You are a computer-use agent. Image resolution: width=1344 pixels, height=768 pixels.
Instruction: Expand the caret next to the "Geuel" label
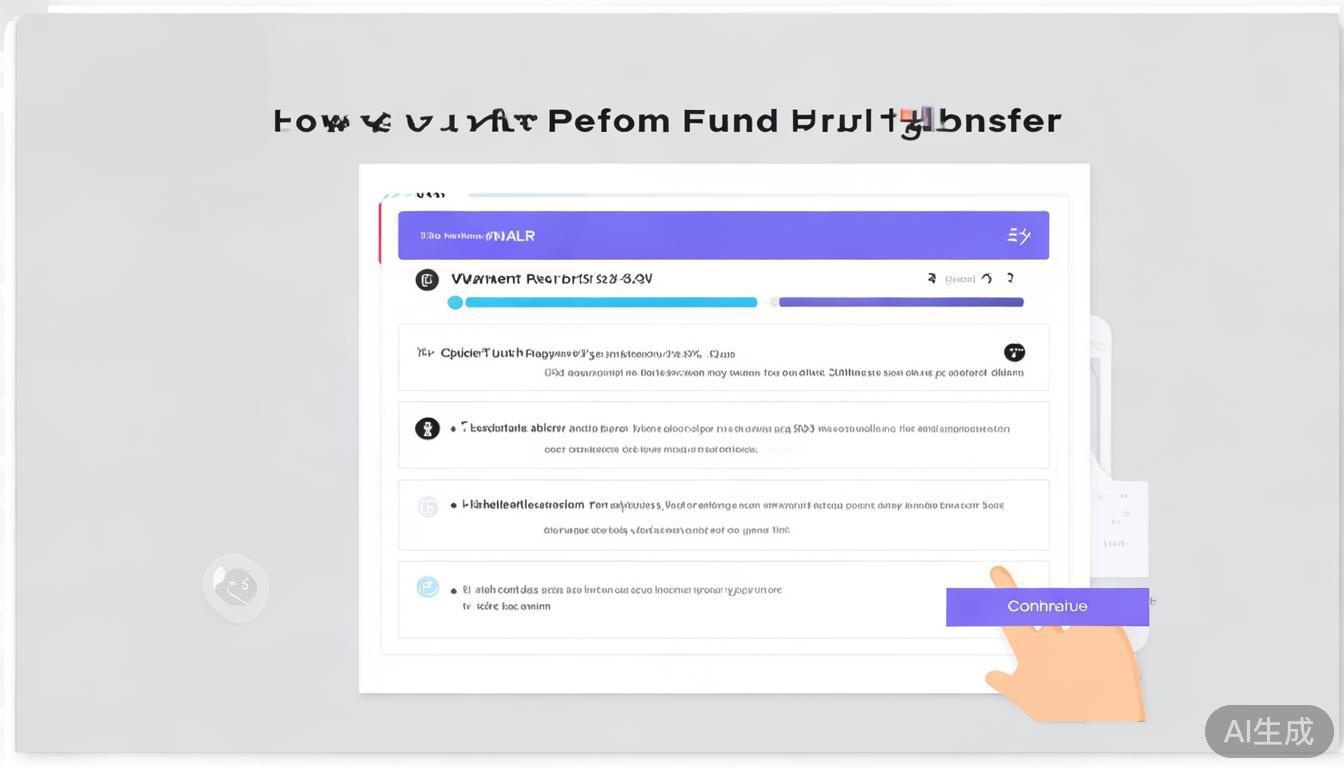coord(986,279)
